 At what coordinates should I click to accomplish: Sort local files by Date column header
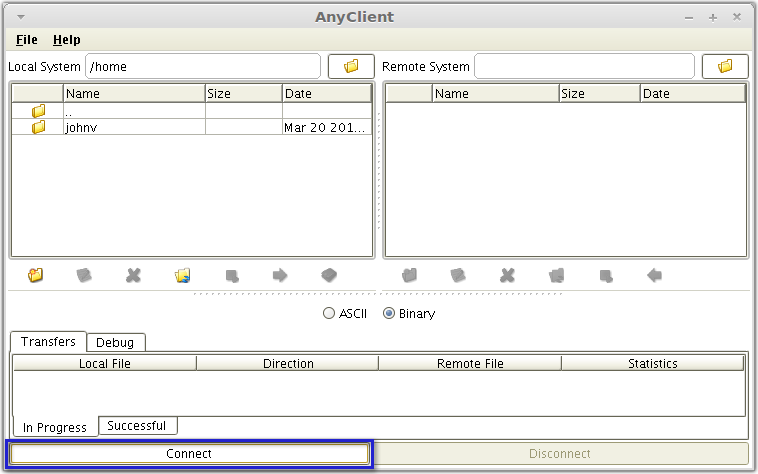coord(326,93)
